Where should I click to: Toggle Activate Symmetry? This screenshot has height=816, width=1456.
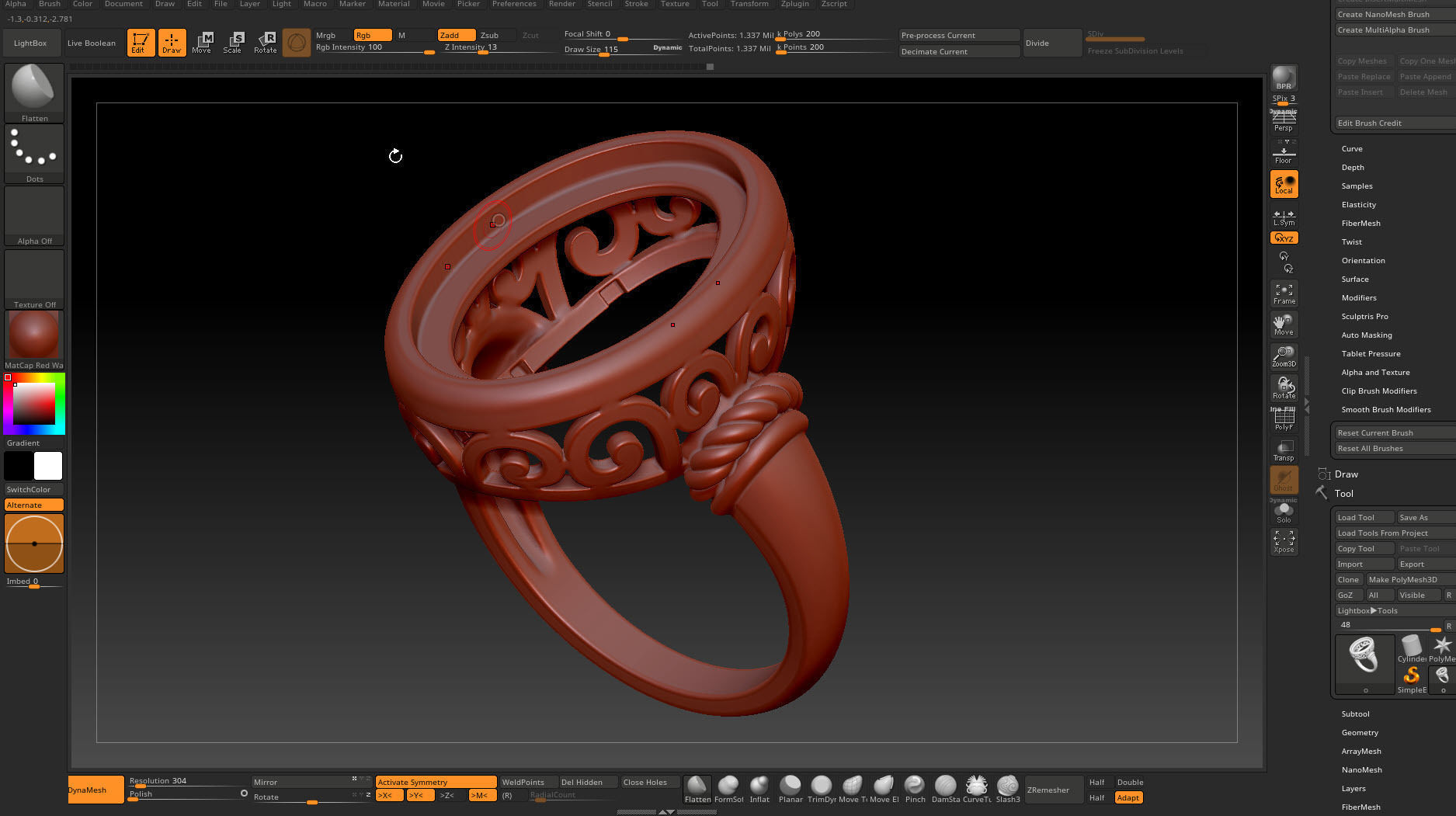click(x=436, y=782)
